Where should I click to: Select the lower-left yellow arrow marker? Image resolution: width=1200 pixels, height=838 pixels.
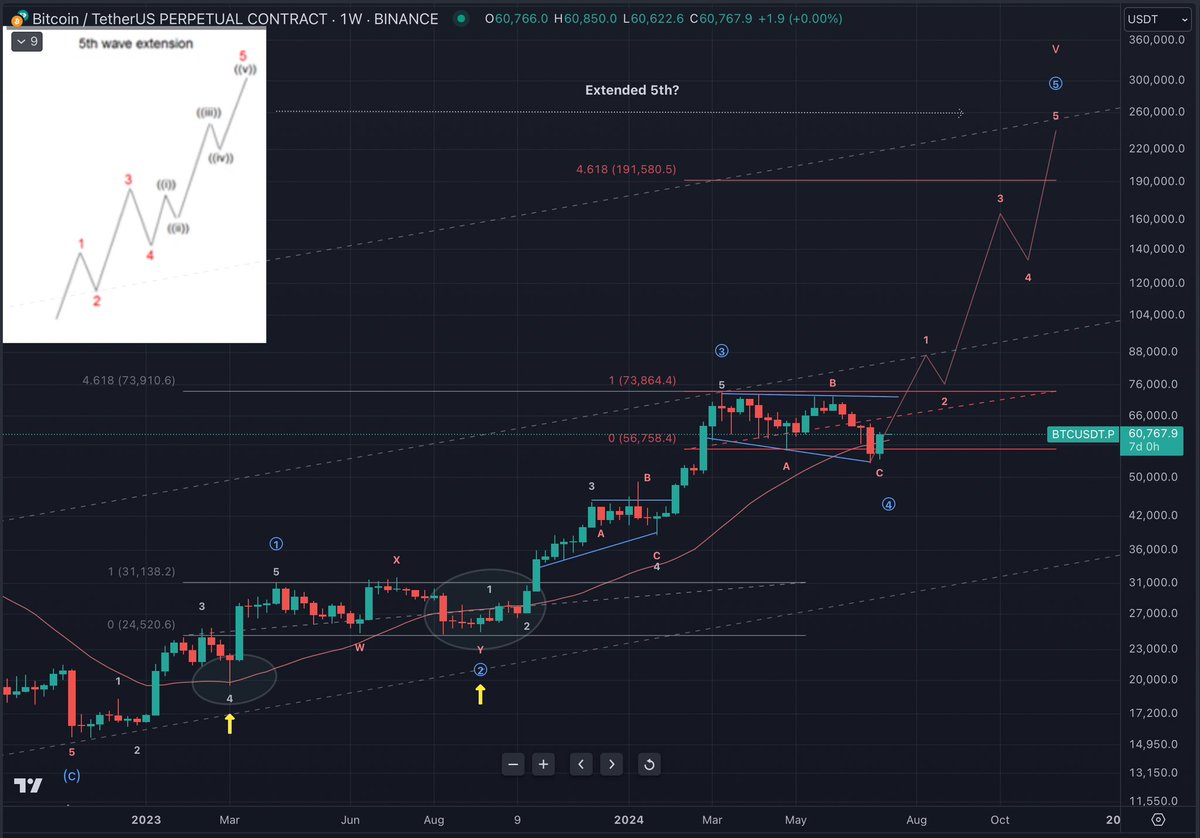pyautogui.click(x=230, y=723)
